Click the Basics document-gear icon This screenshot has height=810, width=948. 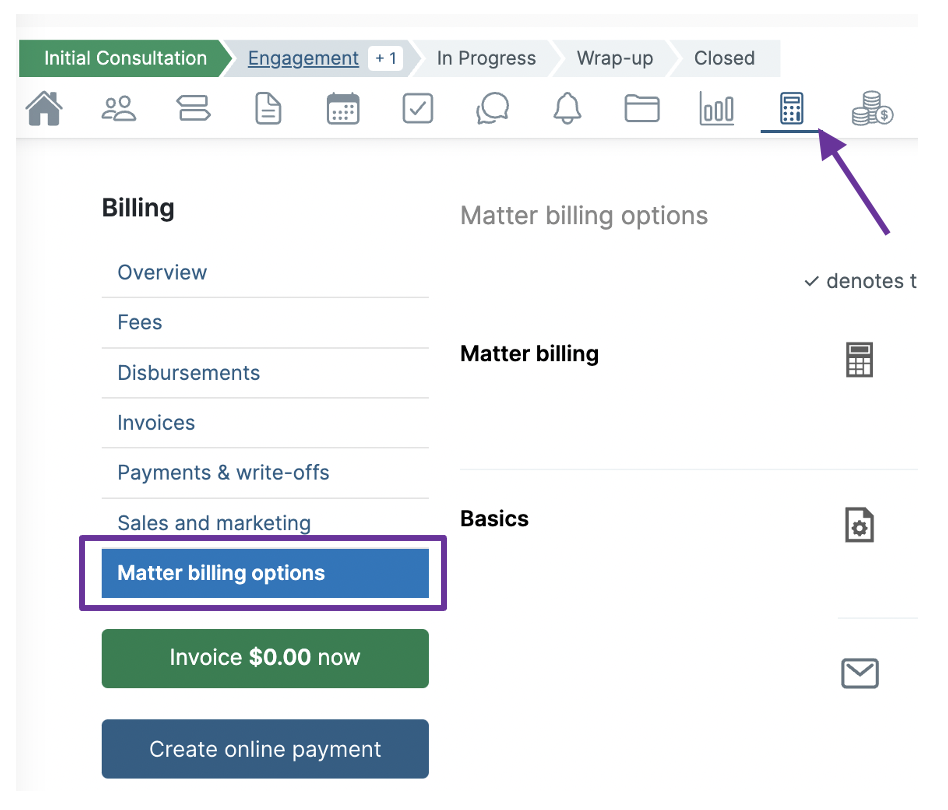[858, 524]
